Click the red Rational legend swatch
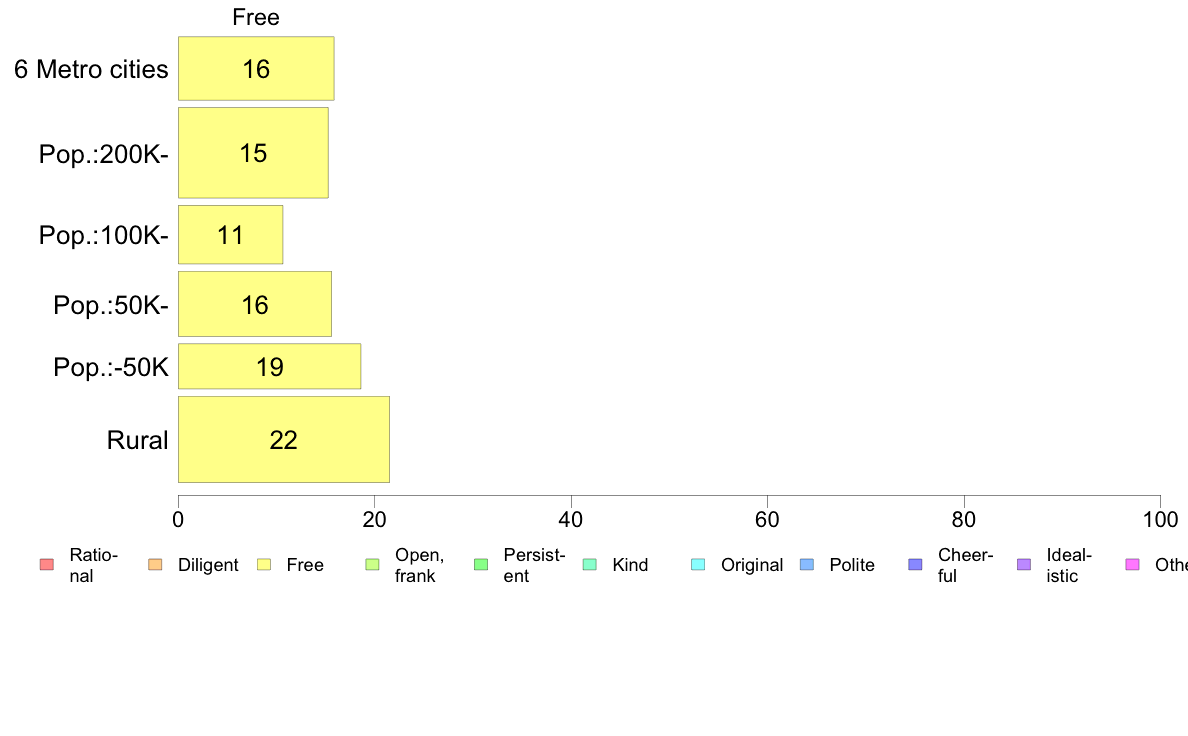Viewport: 1188px width, 736px height. click(x=46, y=565)
